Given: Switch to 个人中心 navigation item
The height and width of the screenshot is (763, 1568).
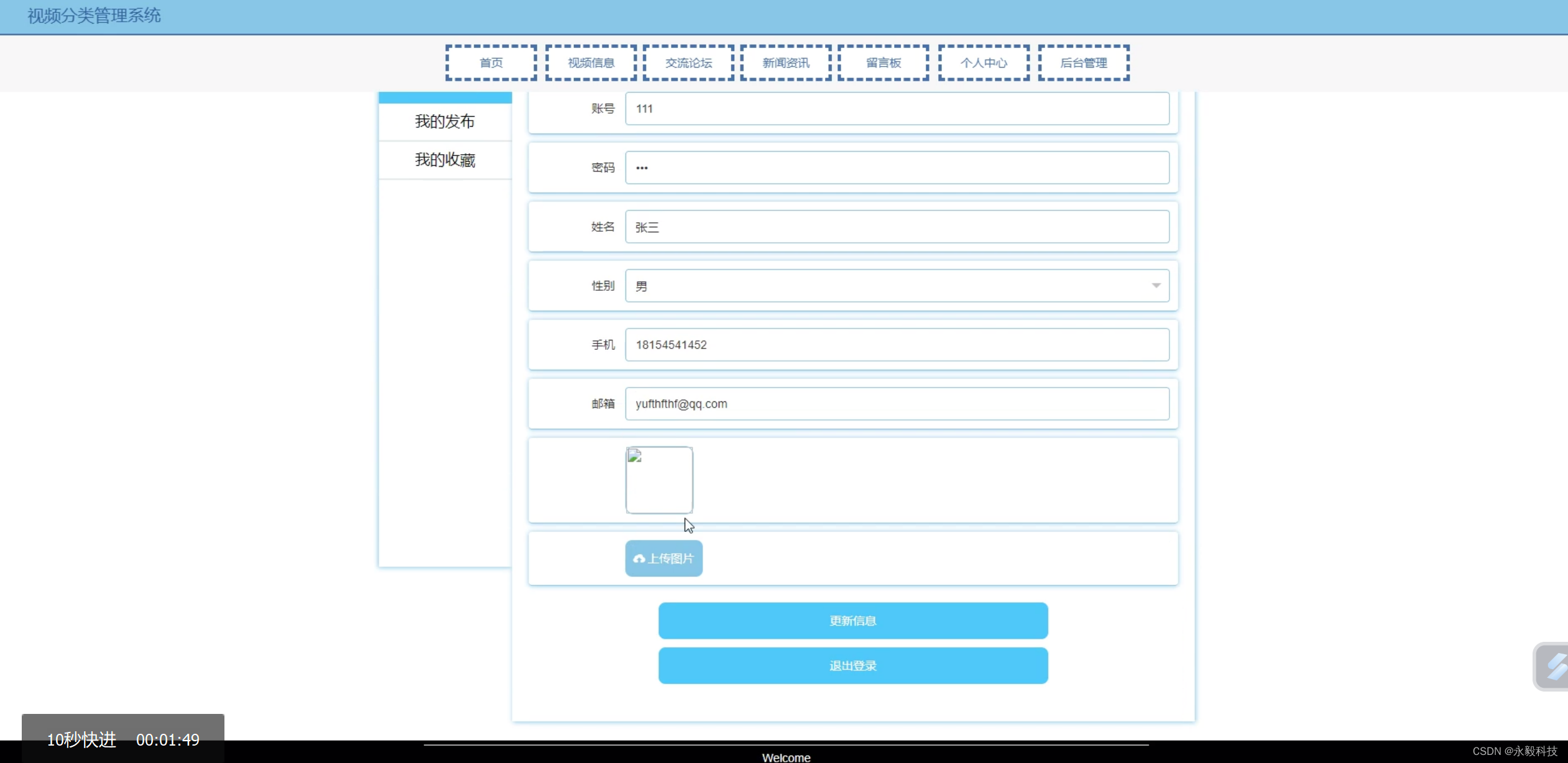Looking at the screenshot, I should pyautogui.click(x=984, y=63).
